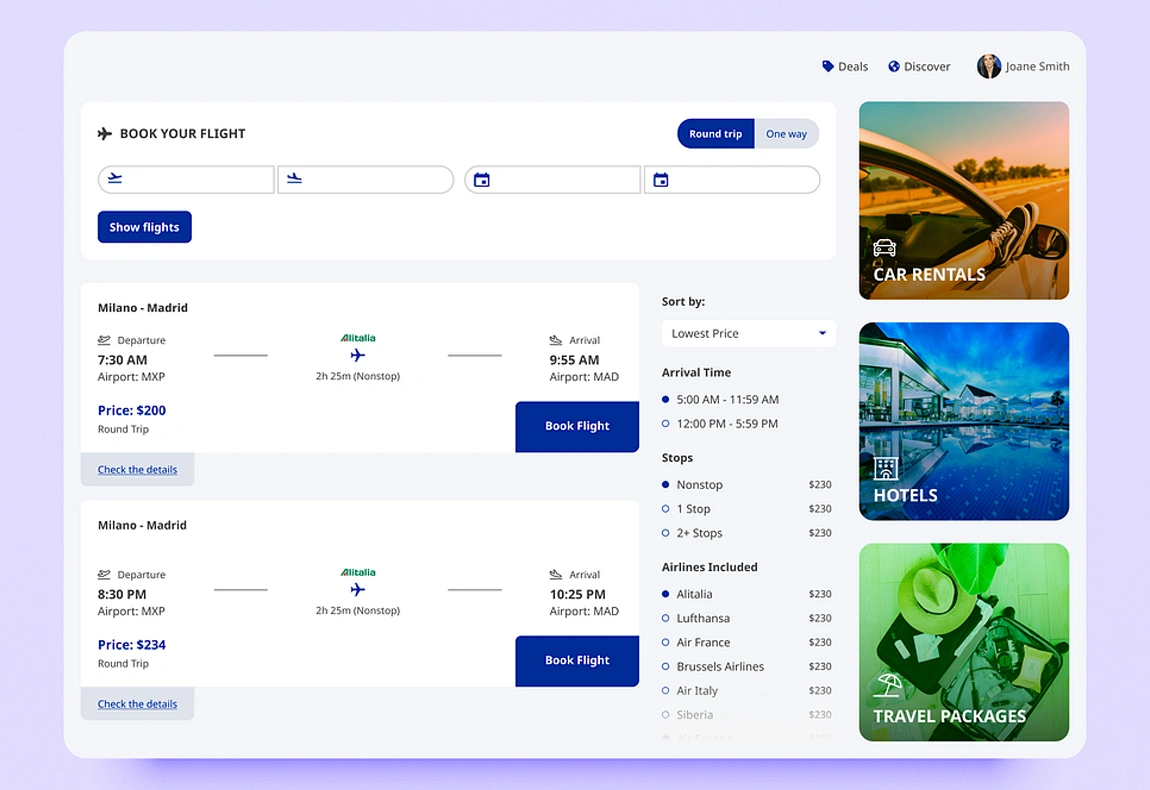Click Joane Smith's profile avatar

[x=989, y=66]
